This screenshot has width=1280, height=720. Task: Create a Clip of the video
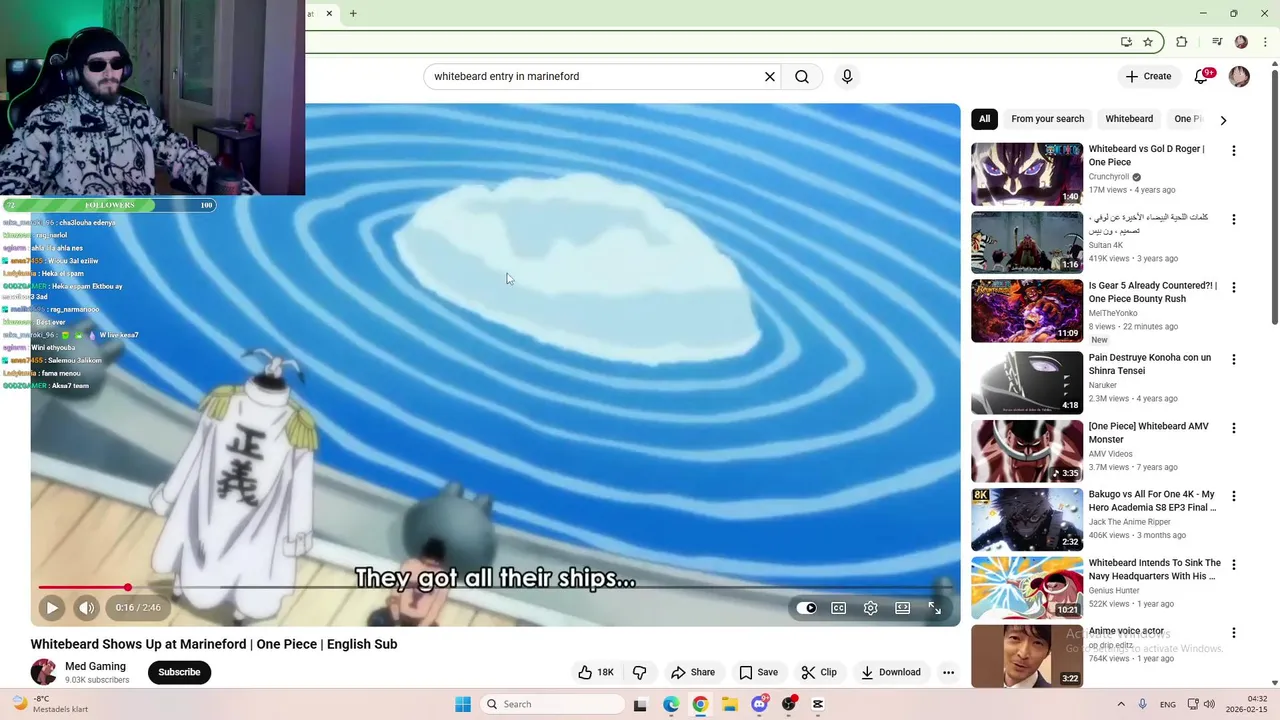tap(819, 672)
